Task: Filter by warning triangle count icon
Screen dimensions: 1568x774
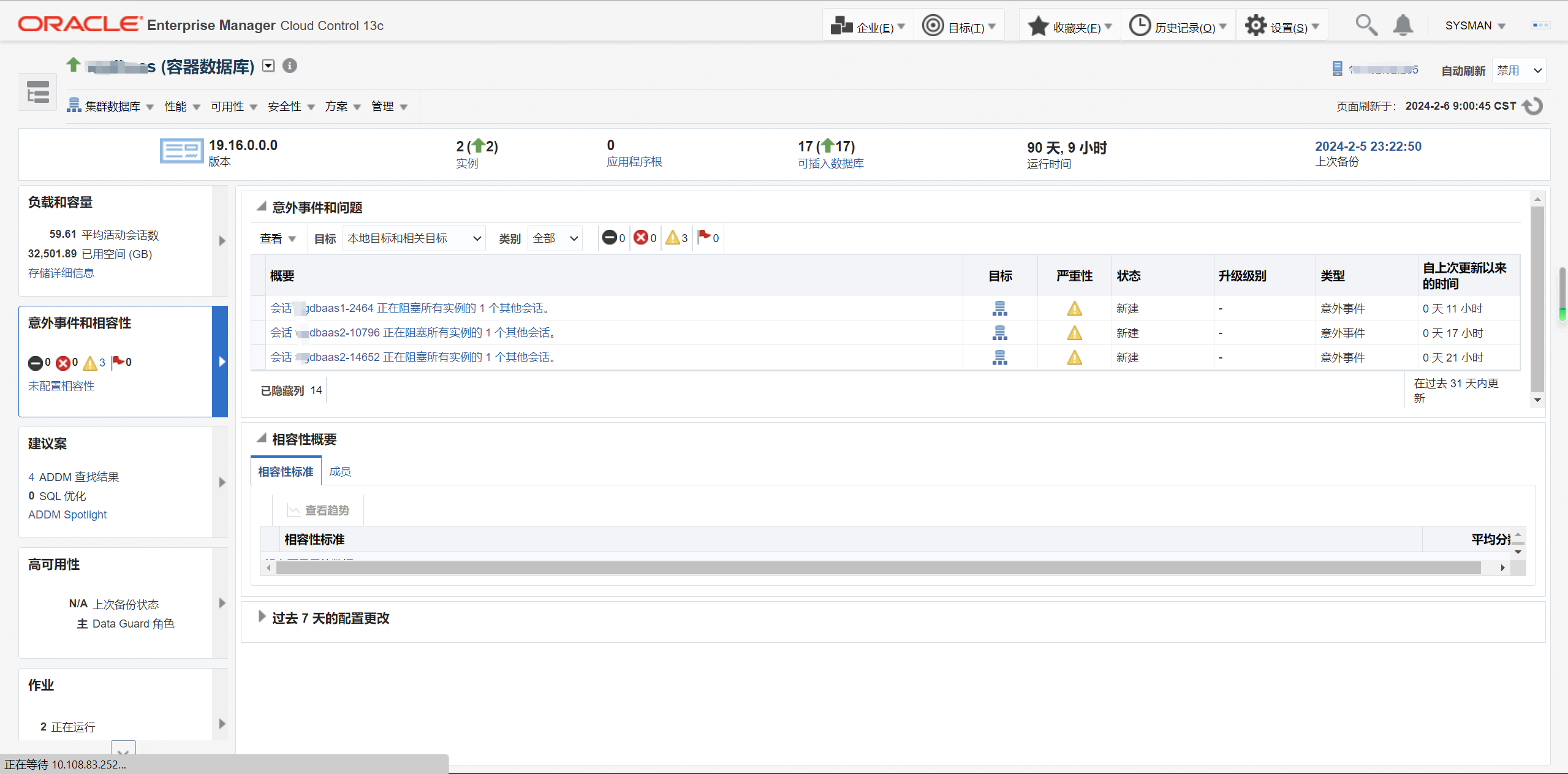Action: click(x=672, y=238)
